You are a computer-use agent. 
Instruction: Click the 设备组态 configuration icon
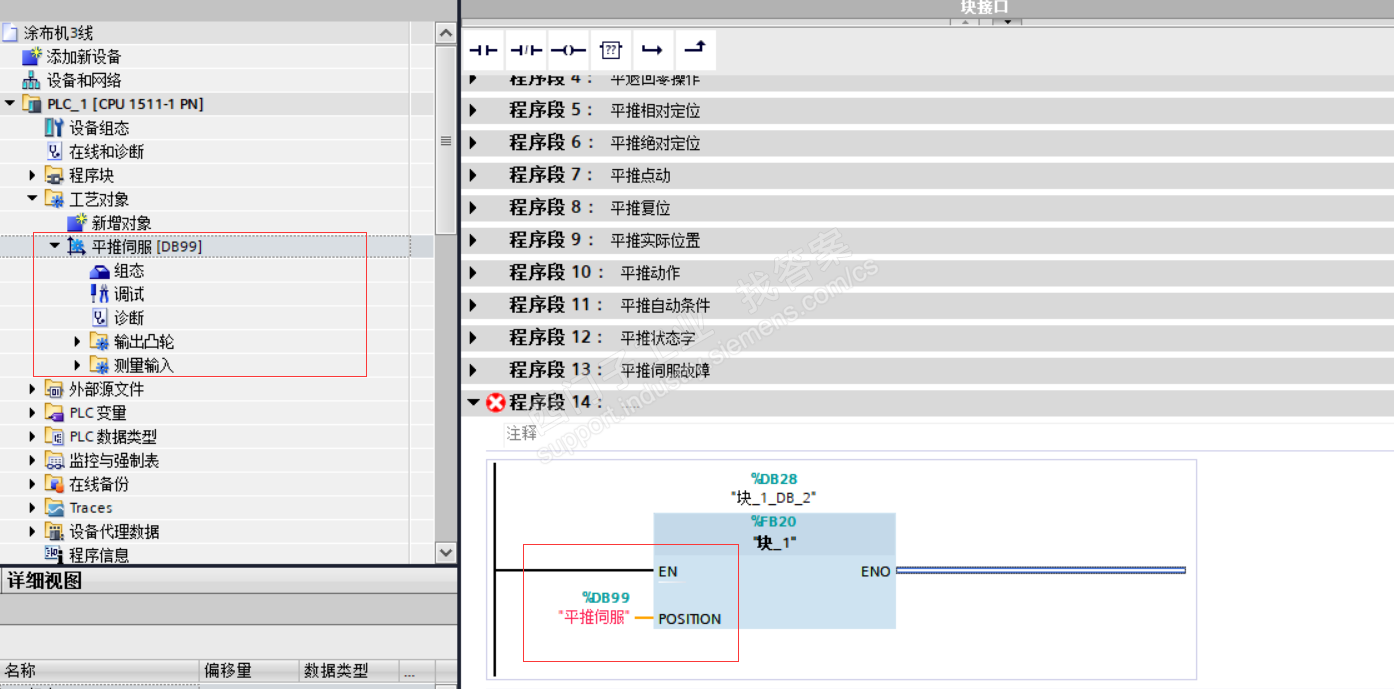tap(54, 128)
